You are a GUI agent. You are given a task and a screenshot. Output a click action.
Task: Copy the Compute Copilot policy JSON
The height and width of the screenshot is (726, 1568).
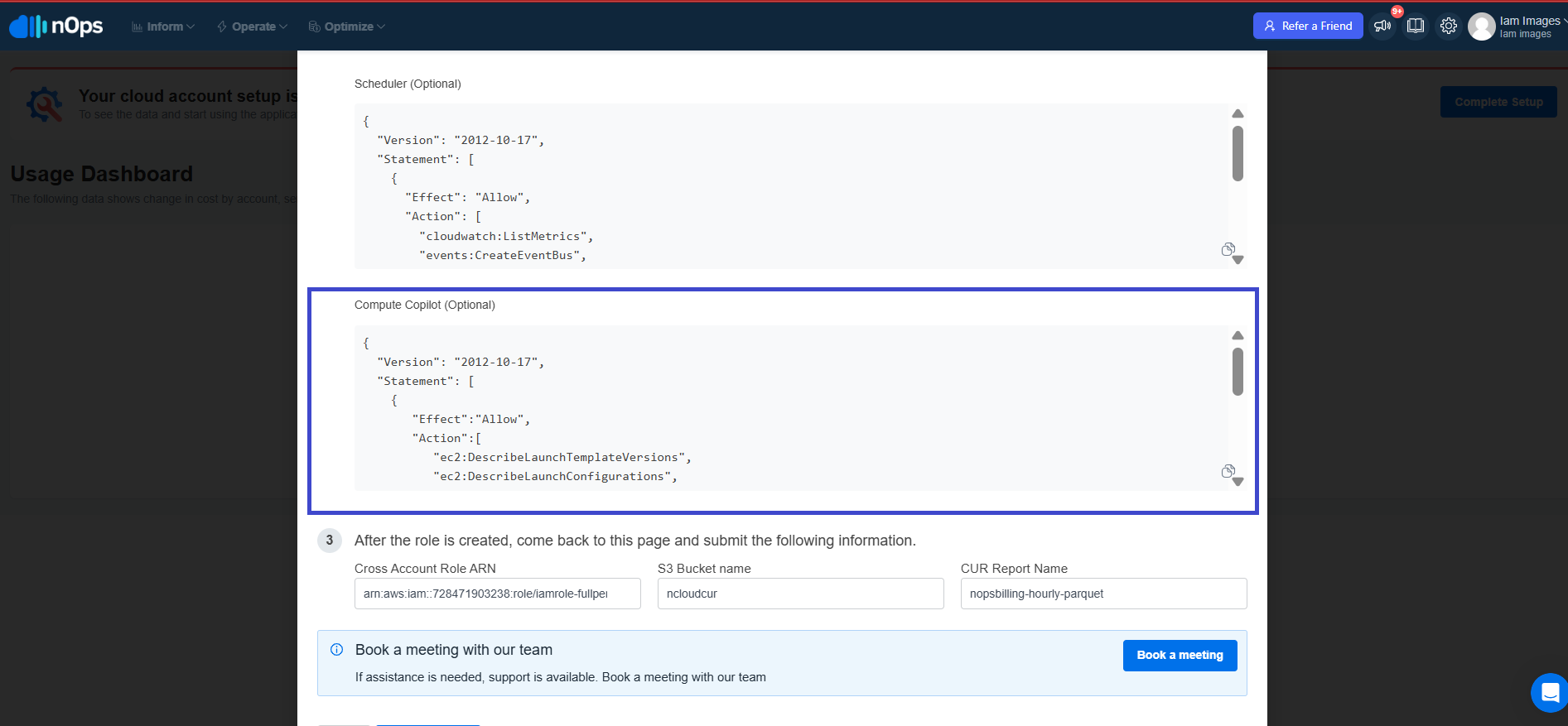pos(1228,471)
